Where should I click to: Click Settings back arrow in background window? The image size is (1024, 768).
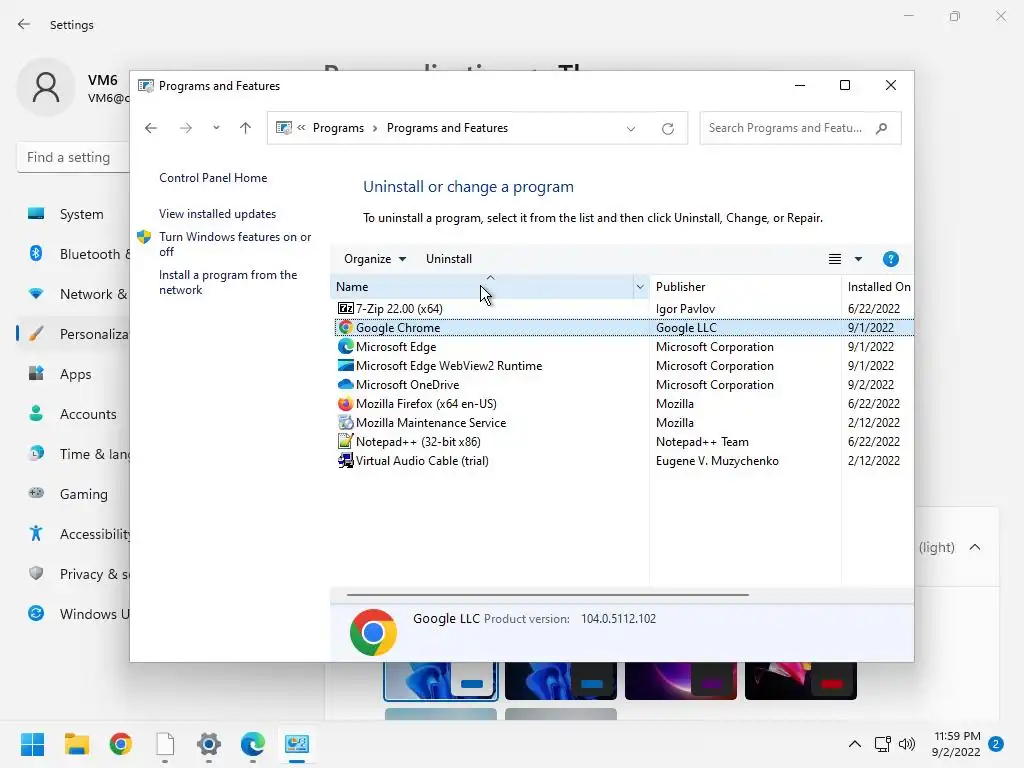[24, 24]
